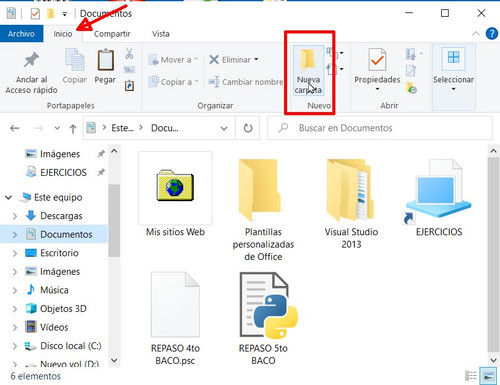Expand the address bar history dropdown
The image size is (500, 385).
pos(224,128)
